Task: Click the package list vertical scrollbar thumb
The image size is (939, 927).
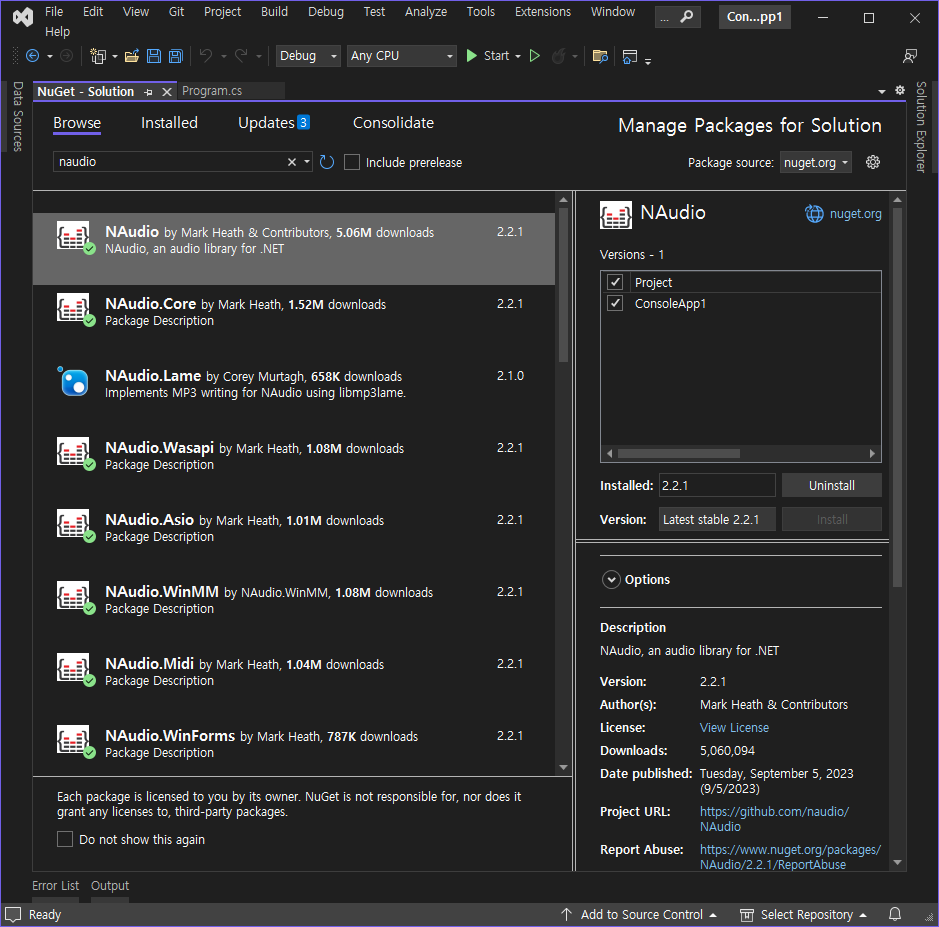Action: click(563, 284)
